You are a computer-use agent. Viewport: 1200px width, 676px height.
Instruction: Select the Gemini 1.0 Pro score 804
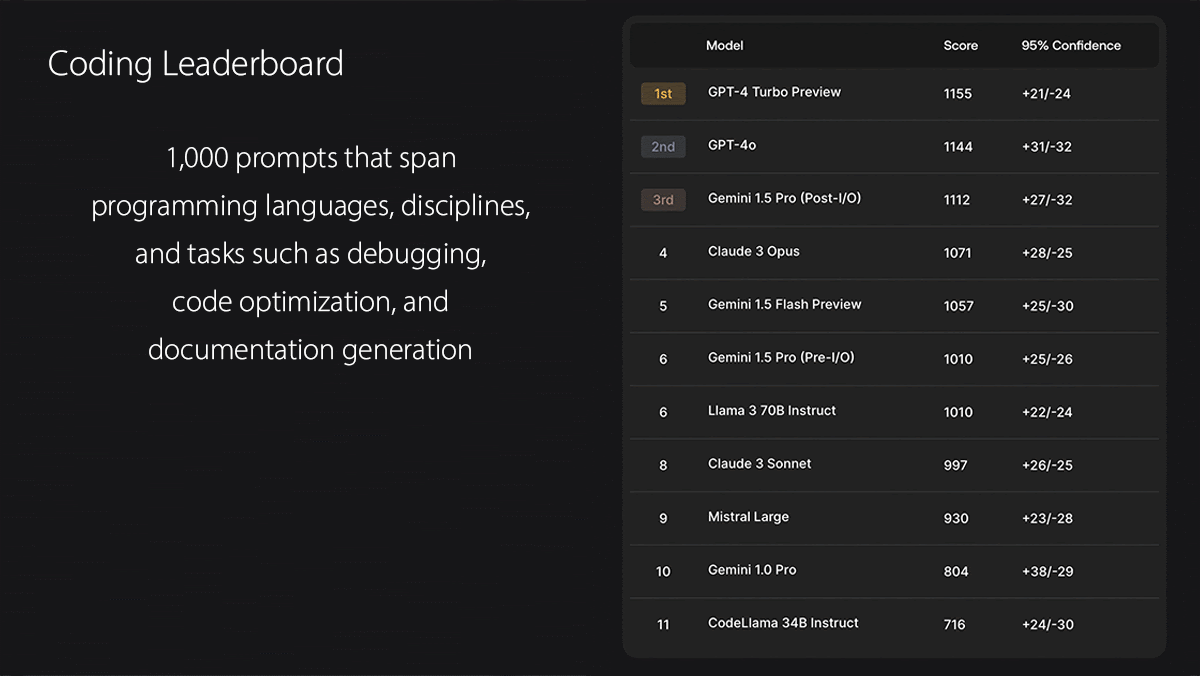[x=955, y=571]
